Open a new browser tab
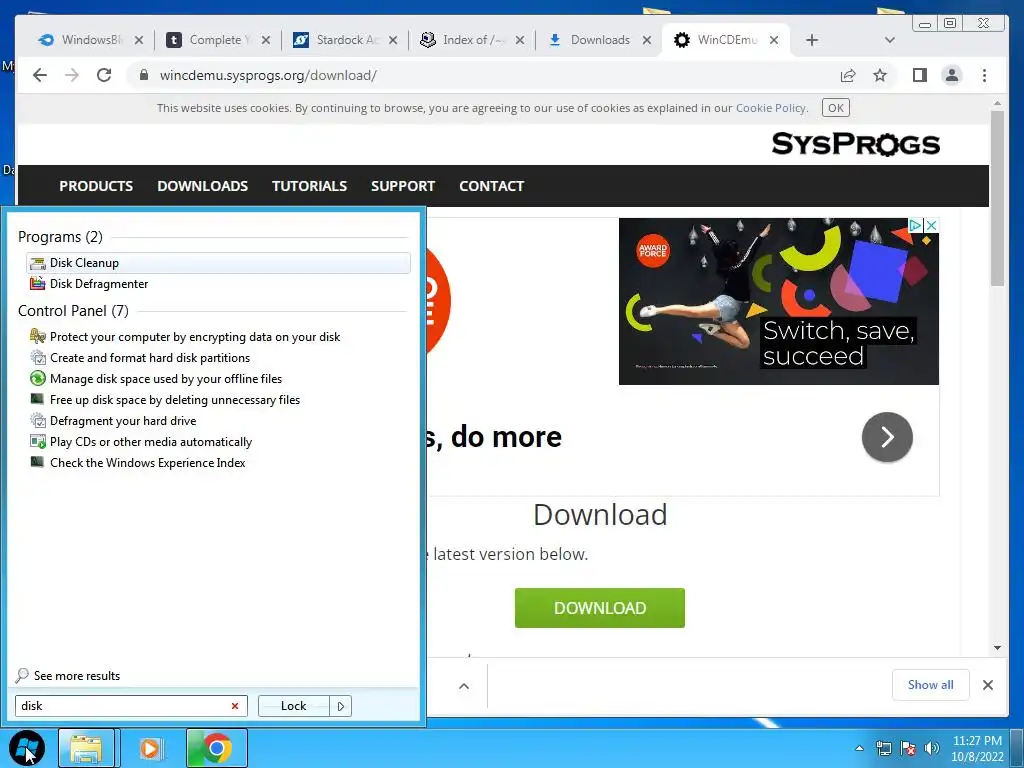The image size is (1024, 768). [812, 40]
